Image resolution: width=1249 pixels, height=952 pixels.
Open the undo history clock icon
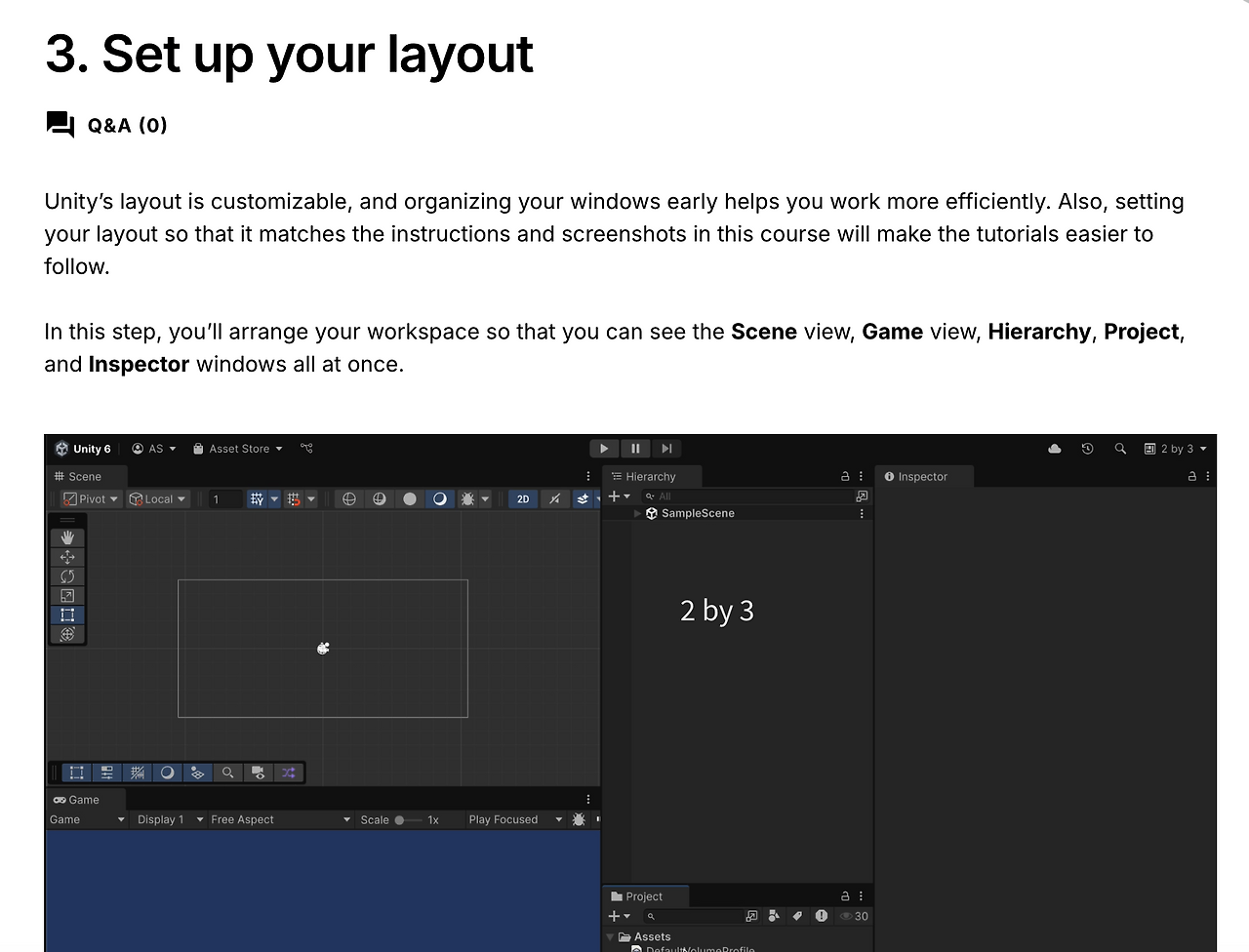1087,449
